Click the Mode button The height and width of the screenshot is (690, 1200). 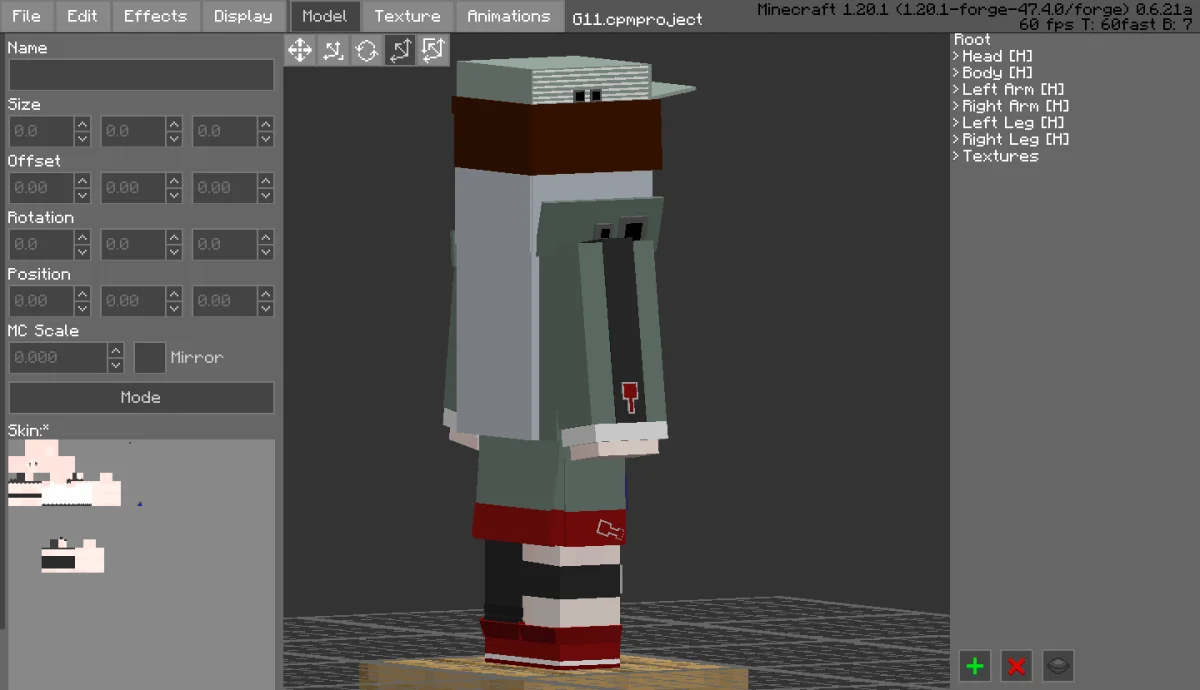point(141,397)
